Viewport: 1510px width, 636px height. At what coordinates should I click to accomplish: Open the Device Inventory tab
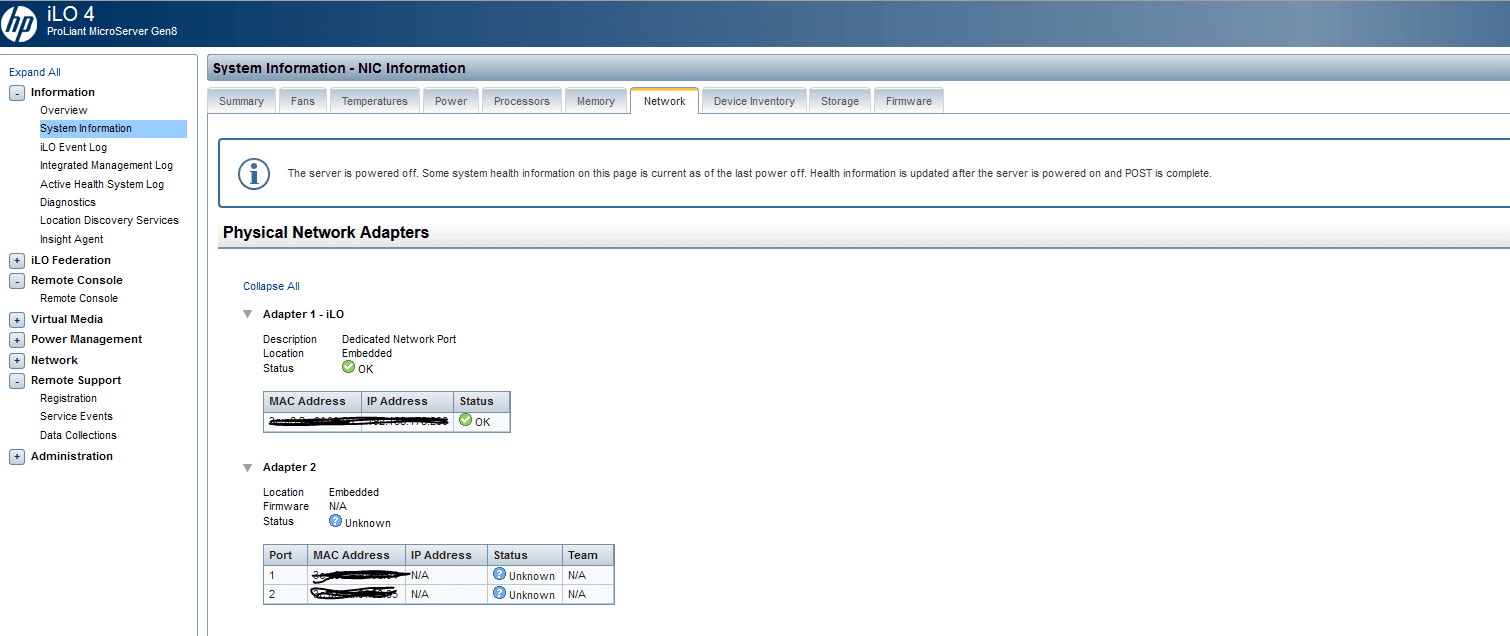754,101
